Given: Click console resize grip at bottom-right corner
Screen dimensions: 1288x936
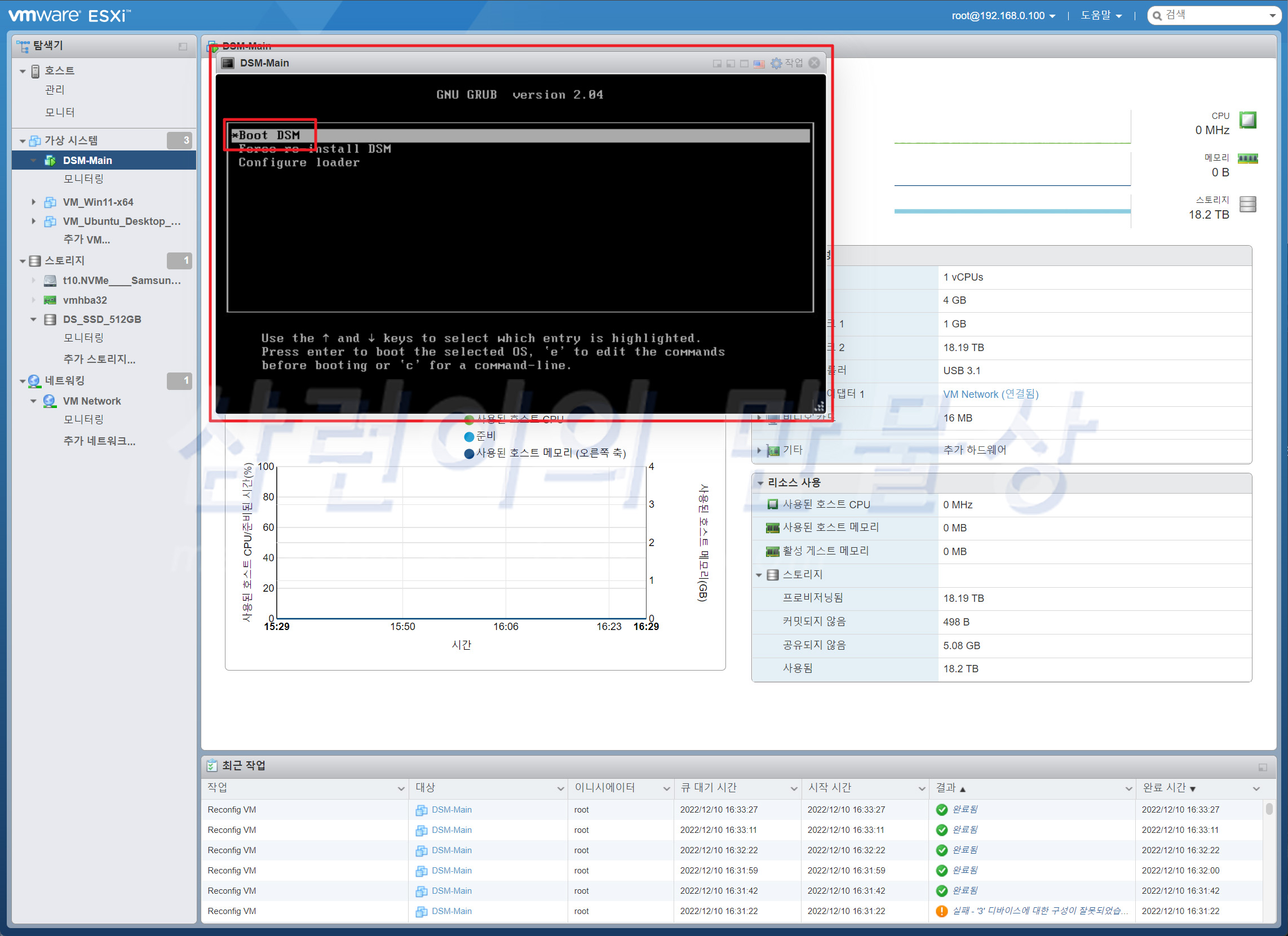Looking at the screenshot, I should coord(819,406).
